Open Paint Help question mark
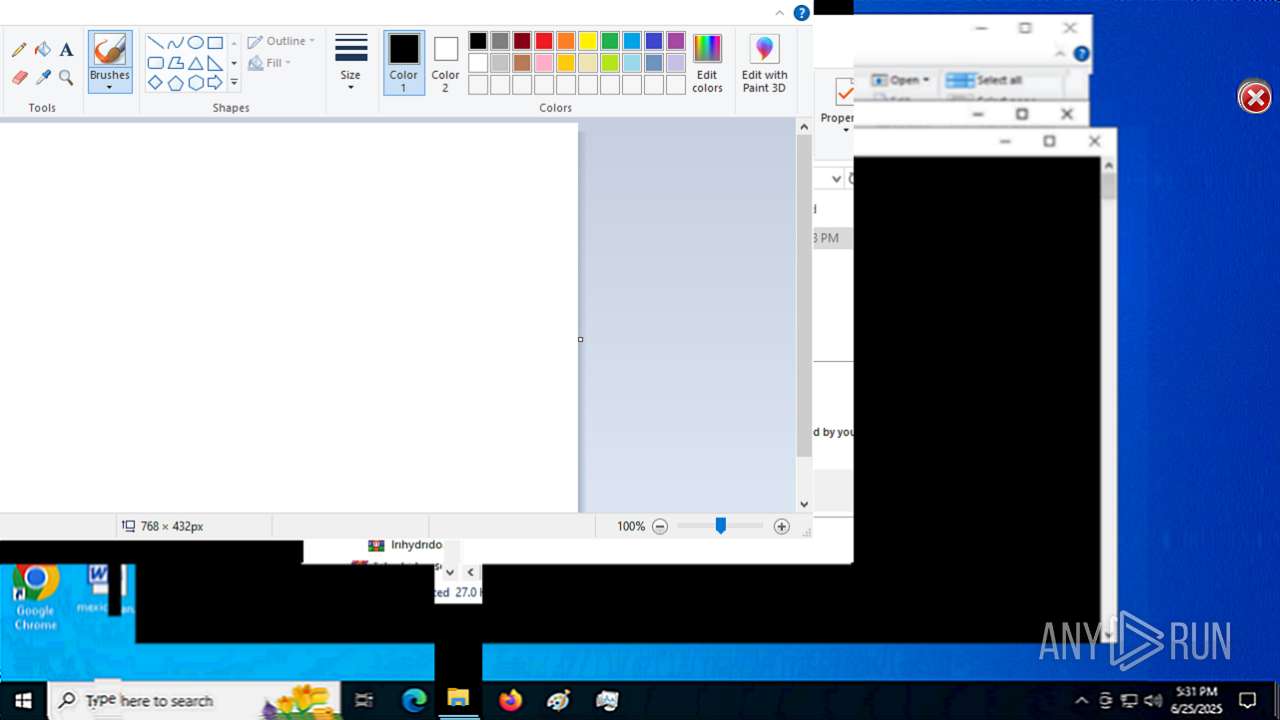 pos(801,13)
